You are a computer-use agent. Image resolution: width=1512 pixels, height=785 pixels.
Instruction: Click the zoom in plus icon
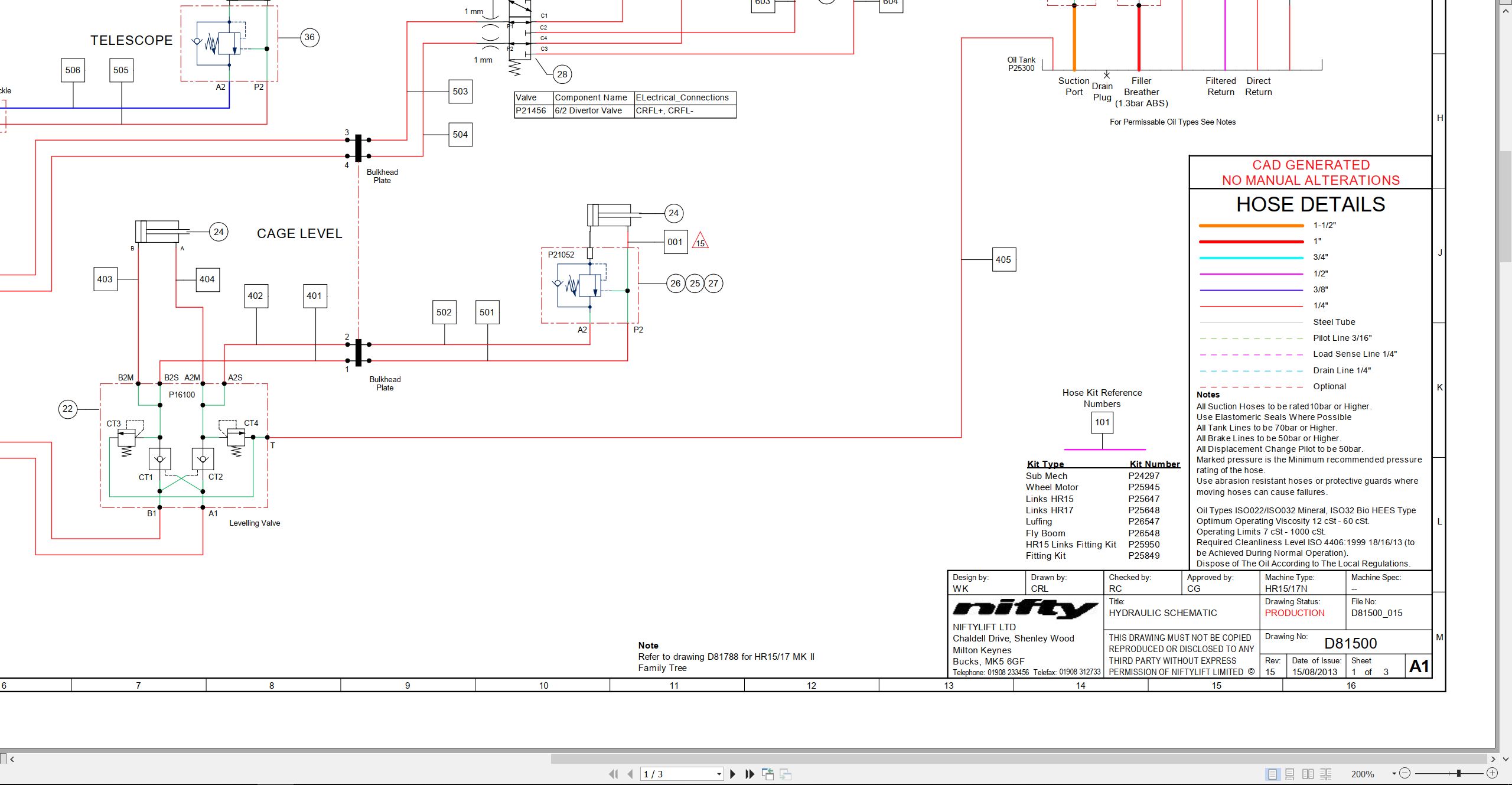coord(1492,773)
